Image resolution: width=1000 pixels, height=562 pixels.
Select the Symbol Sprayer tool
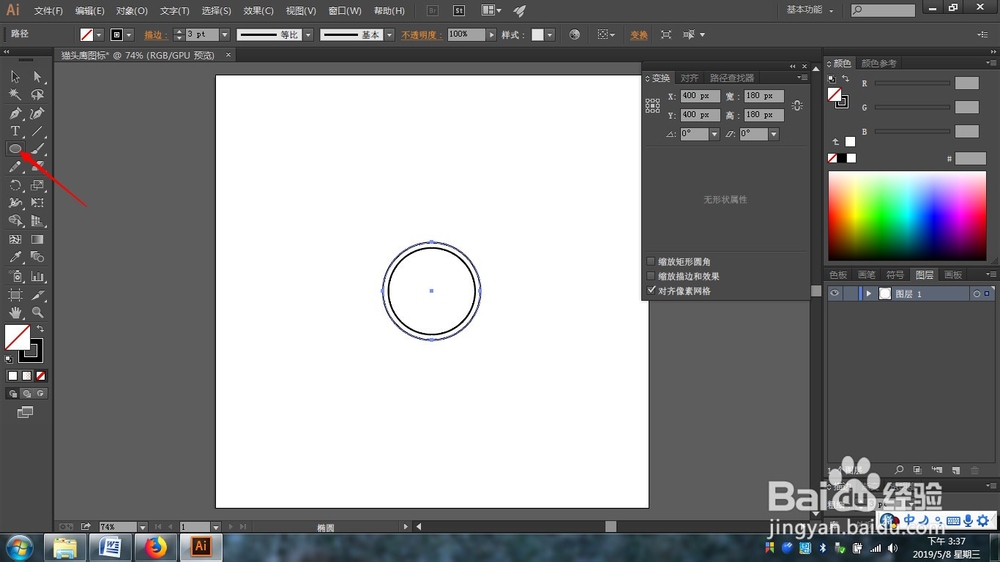pos(15,276)
